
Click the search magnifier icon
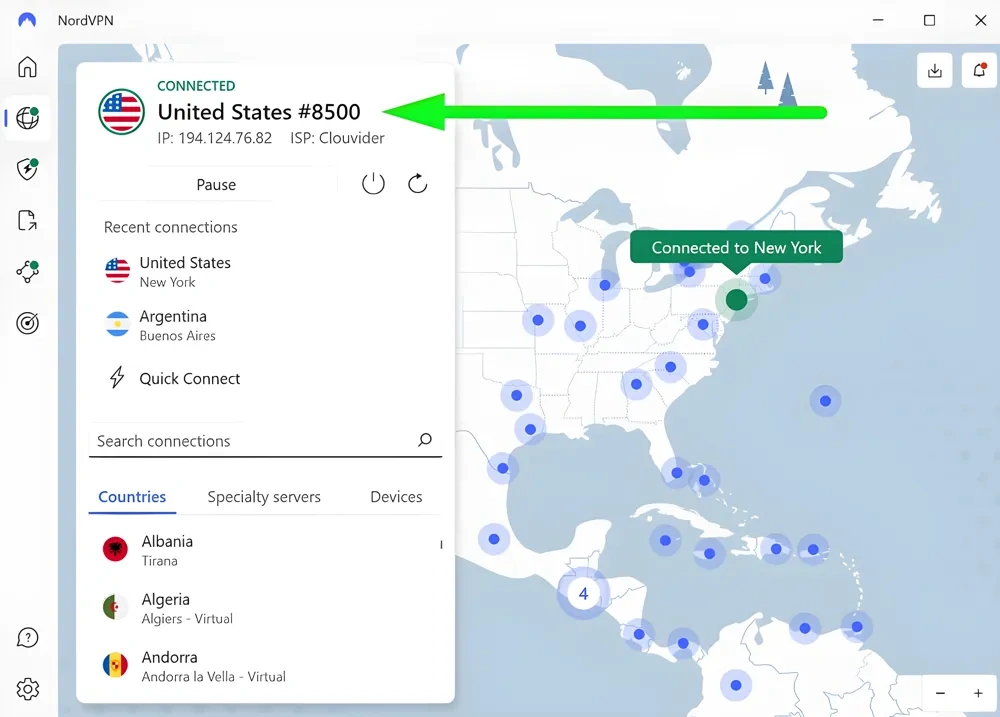[425, 440]
